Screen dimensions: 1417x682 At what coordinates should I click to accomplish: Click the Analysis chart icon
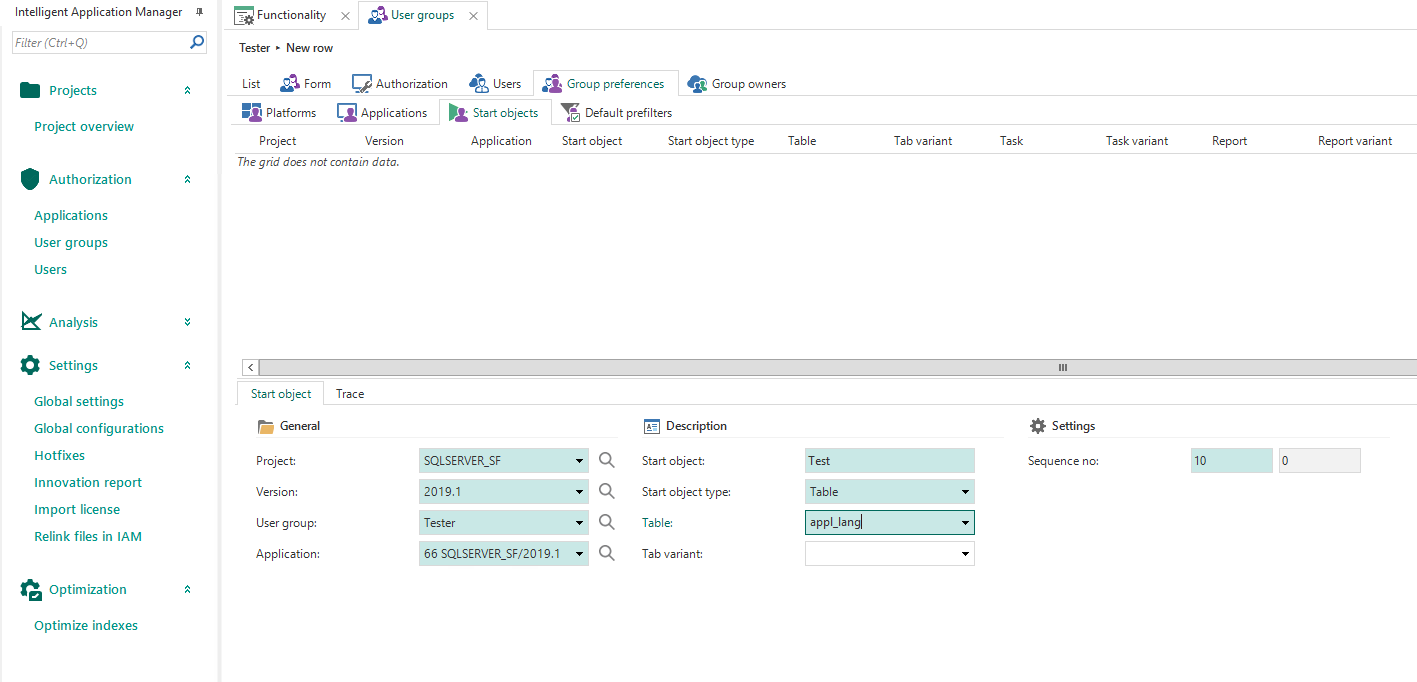click(x=31, y=322)
